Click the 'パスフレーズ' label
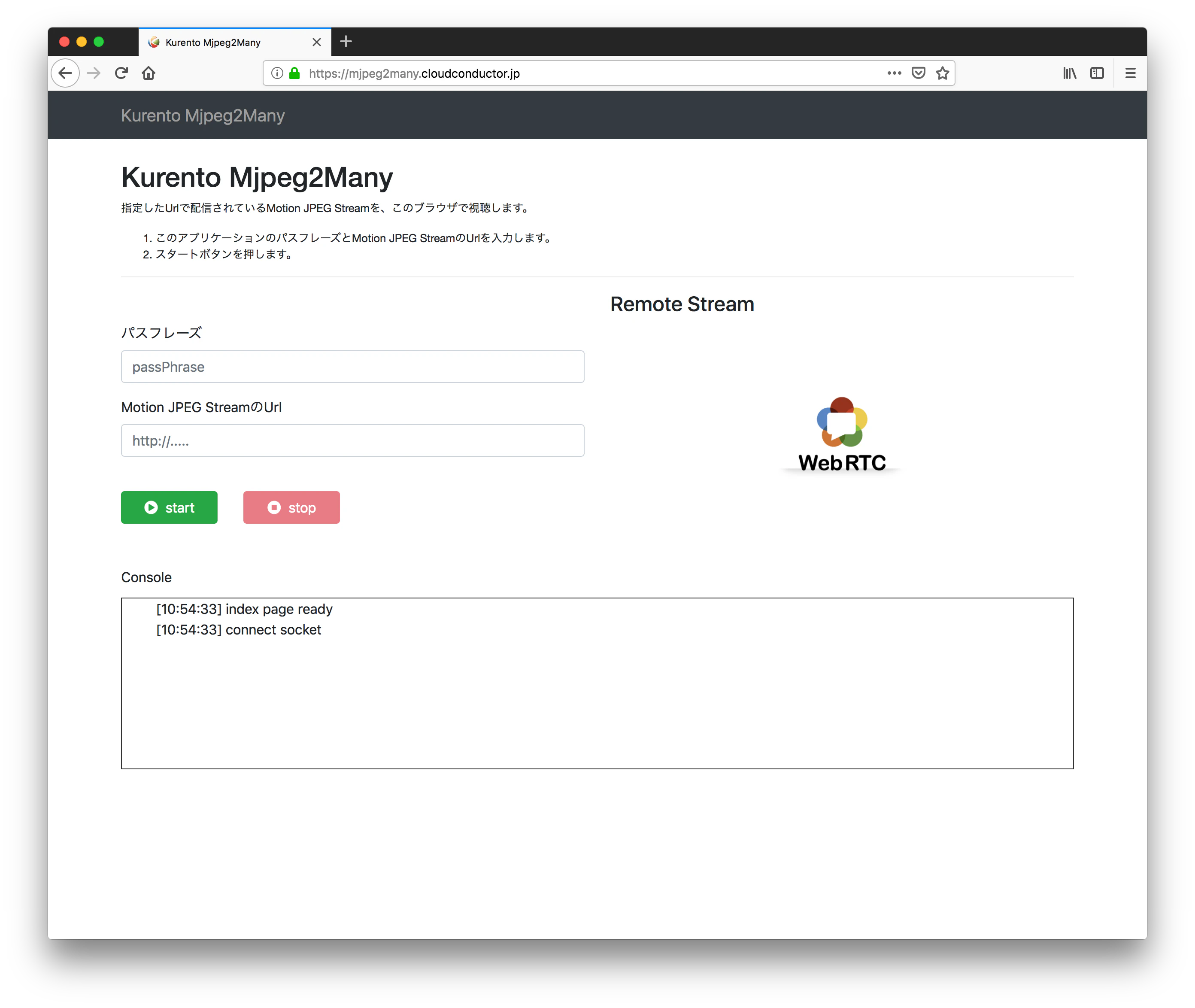The image size is (1195, 1008). 161,333
